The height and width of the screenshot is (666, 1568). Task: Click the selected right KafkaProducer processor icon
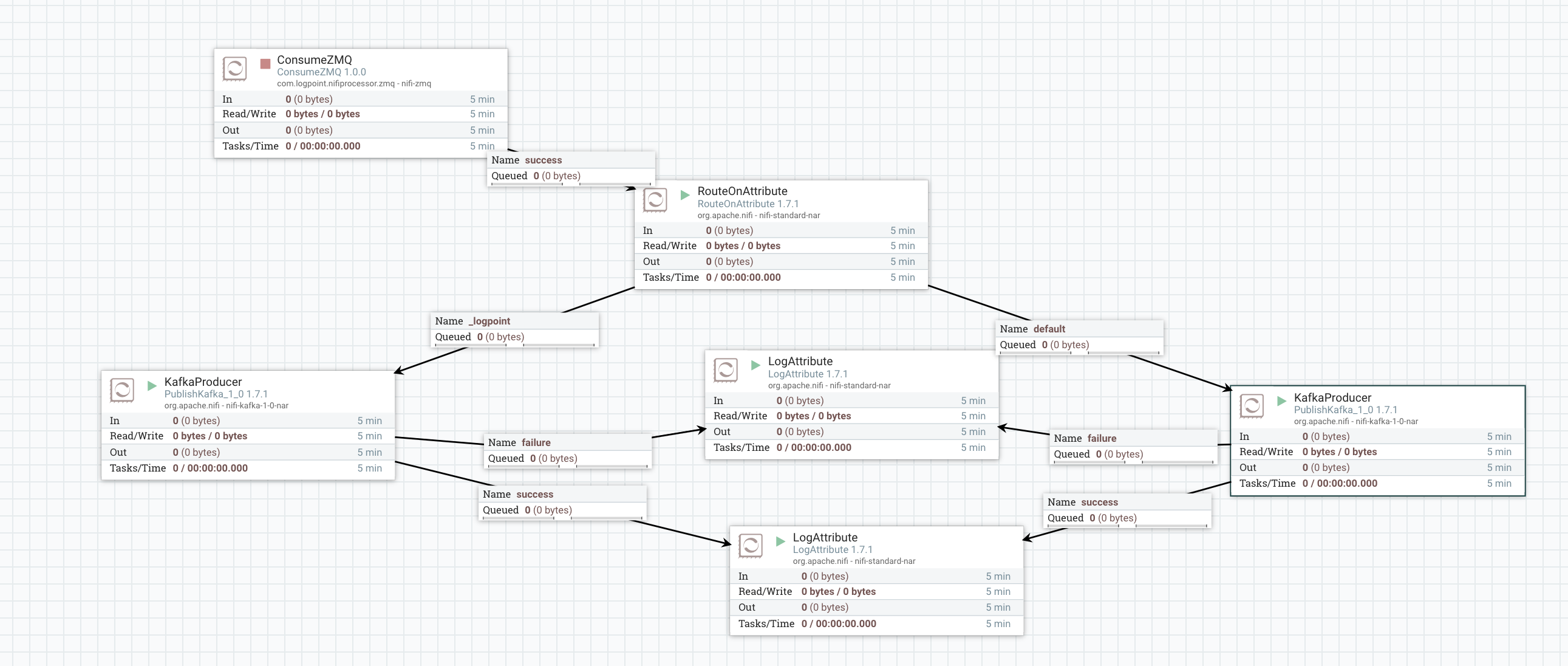point(1252,406)
